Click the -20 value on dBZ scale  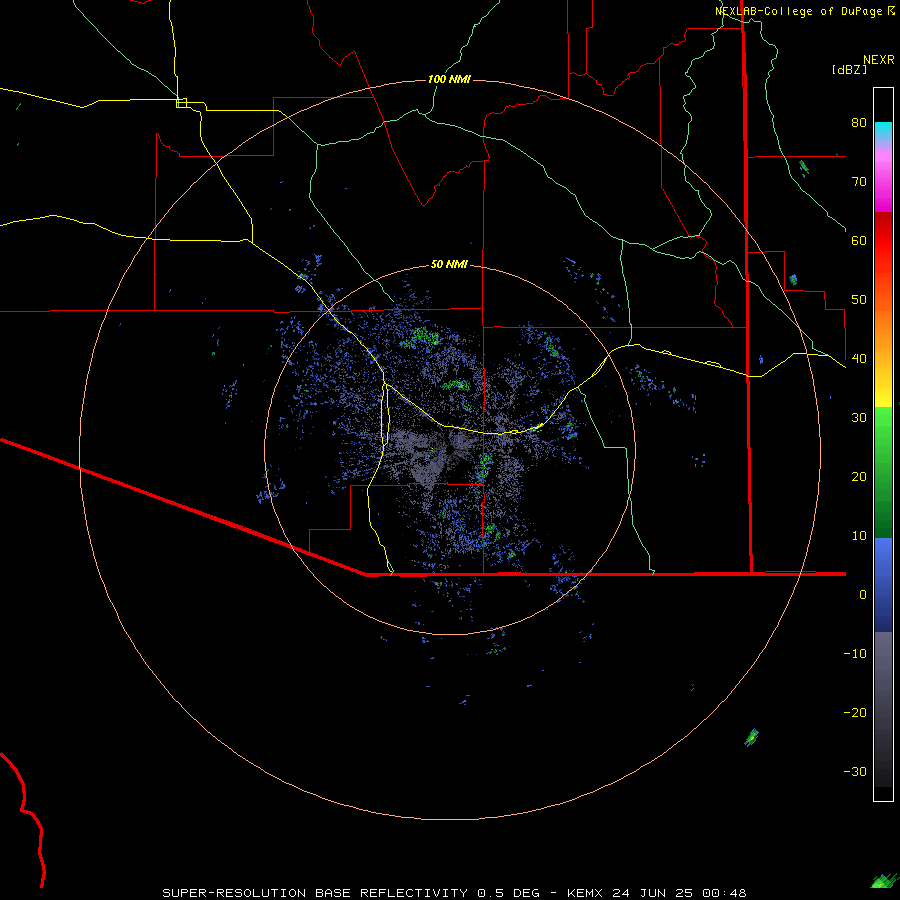click(855, 713)
